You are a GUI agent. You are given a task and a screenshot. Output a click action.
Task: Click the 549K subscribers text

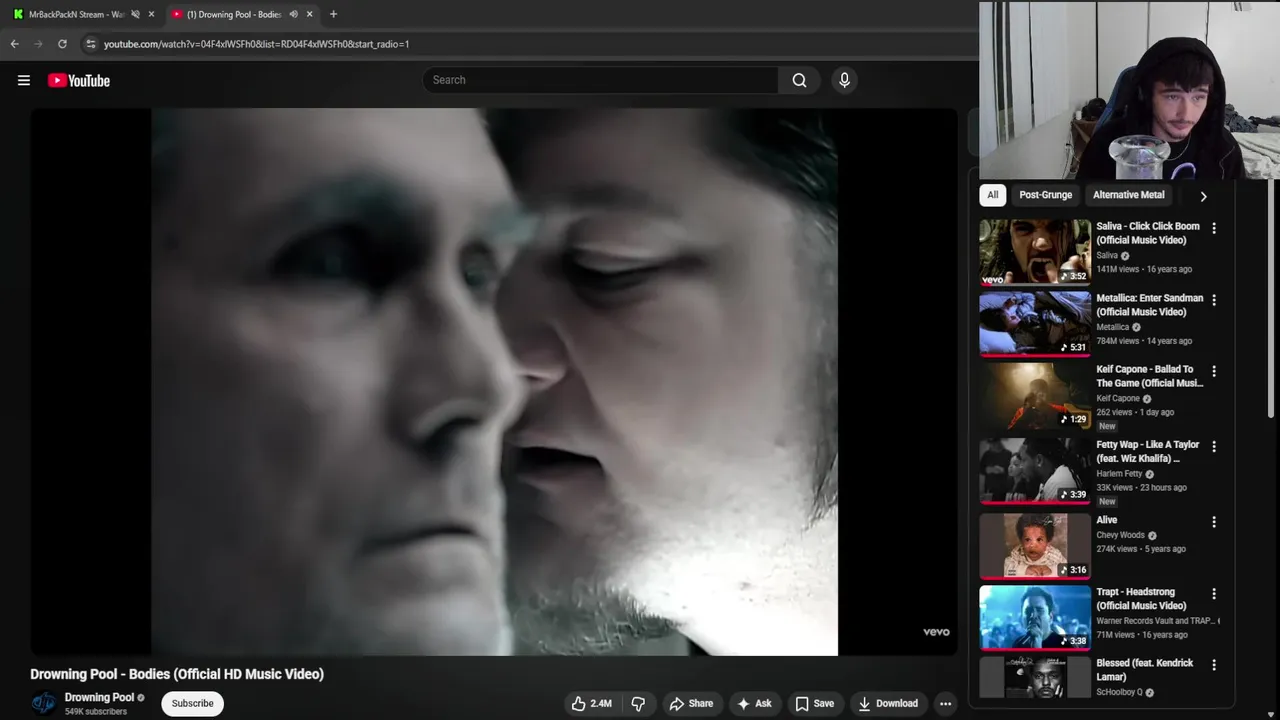coord(96,712)
